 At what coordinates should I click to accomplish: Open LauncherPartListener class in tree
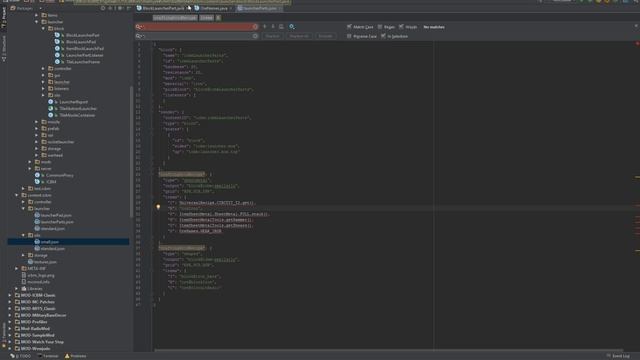pyautogui.click(x=84, y=55)
